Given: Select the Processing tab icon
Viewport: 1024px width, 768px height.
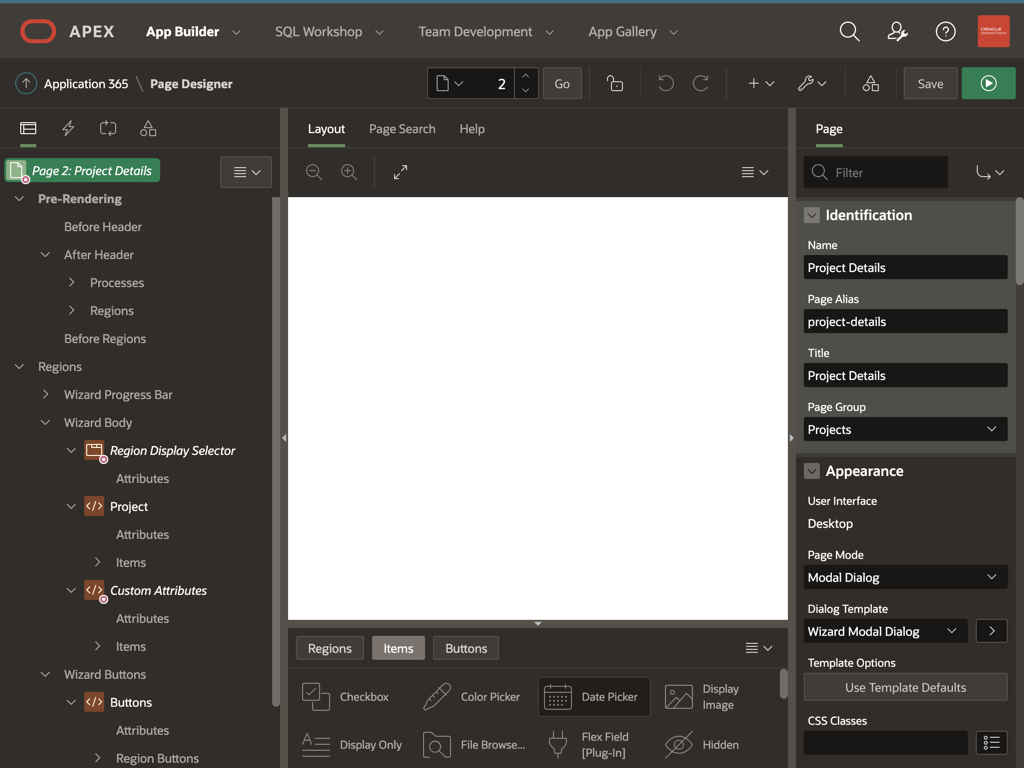Looking at the screenshot, I should tap(108, 129).
